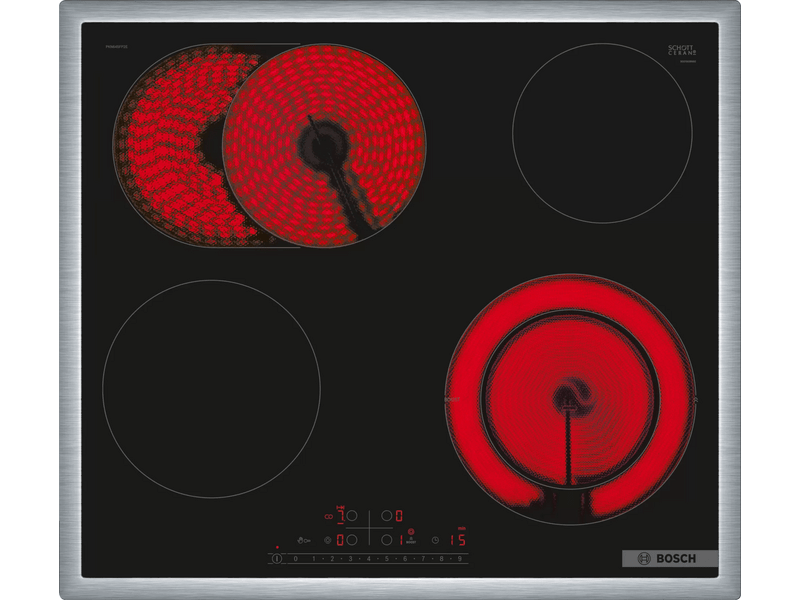Tap the child lock key symbol
This screenshot has height=600, width=800.
pyautogui.click(x=303, y=540)
